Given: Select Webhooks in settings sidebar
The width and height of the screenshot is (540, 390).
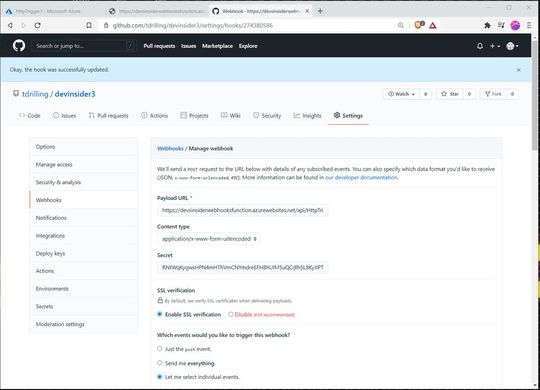Looking at the screenshot, I should click(84, 200).
